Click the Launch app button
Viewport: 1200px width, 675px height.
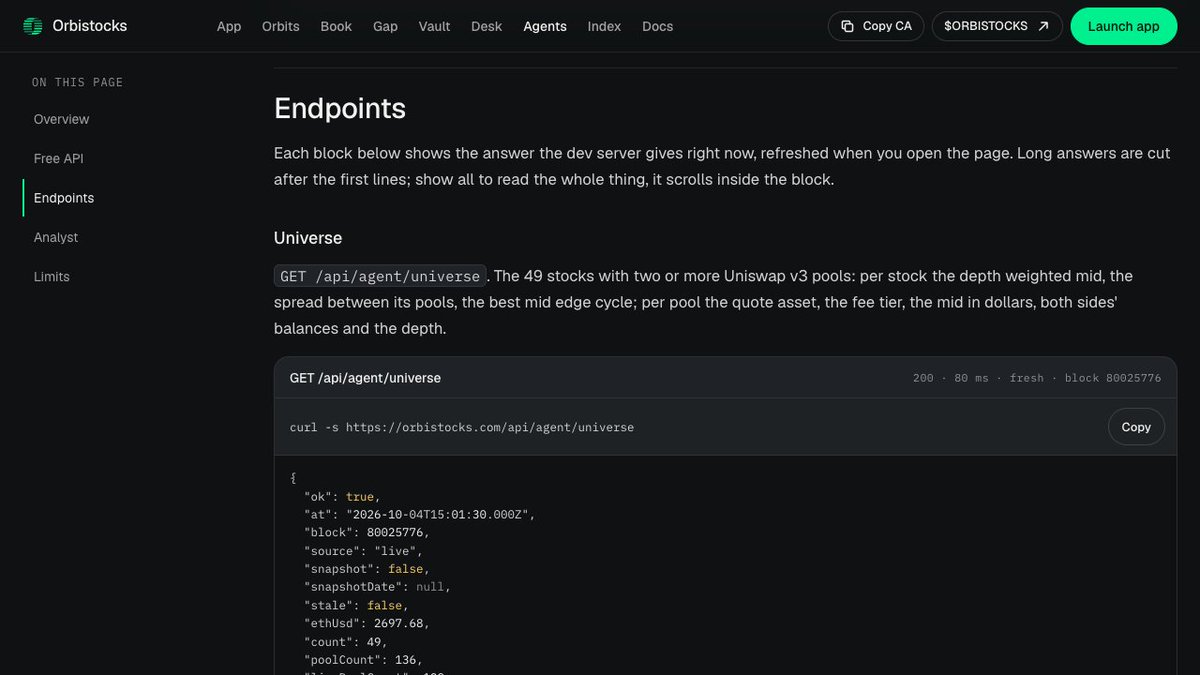tap(1124, 26)
